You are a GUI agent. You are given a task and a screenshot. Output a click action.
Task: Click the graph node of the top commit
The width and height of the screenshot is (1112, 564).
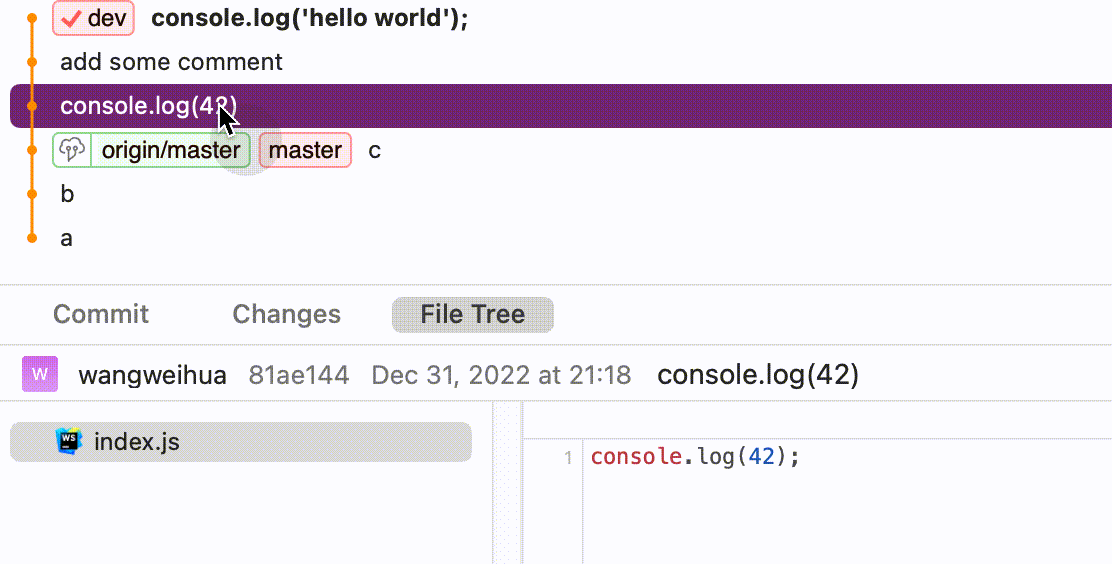32,18
